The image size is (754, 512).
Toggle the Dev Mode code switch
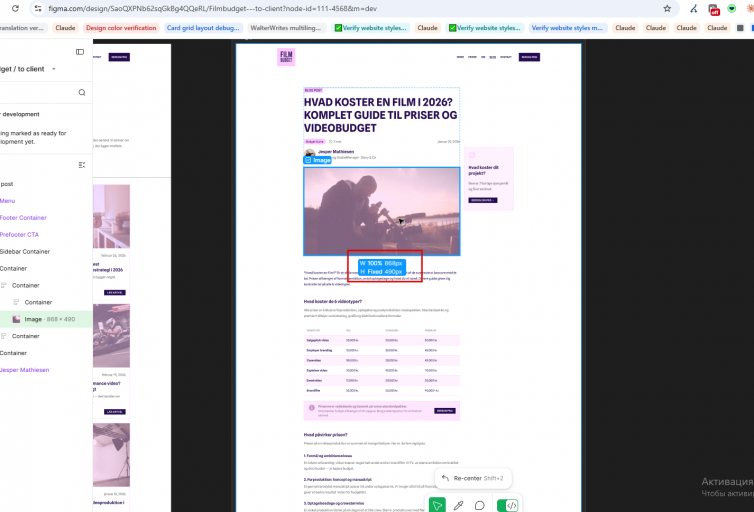507,505
